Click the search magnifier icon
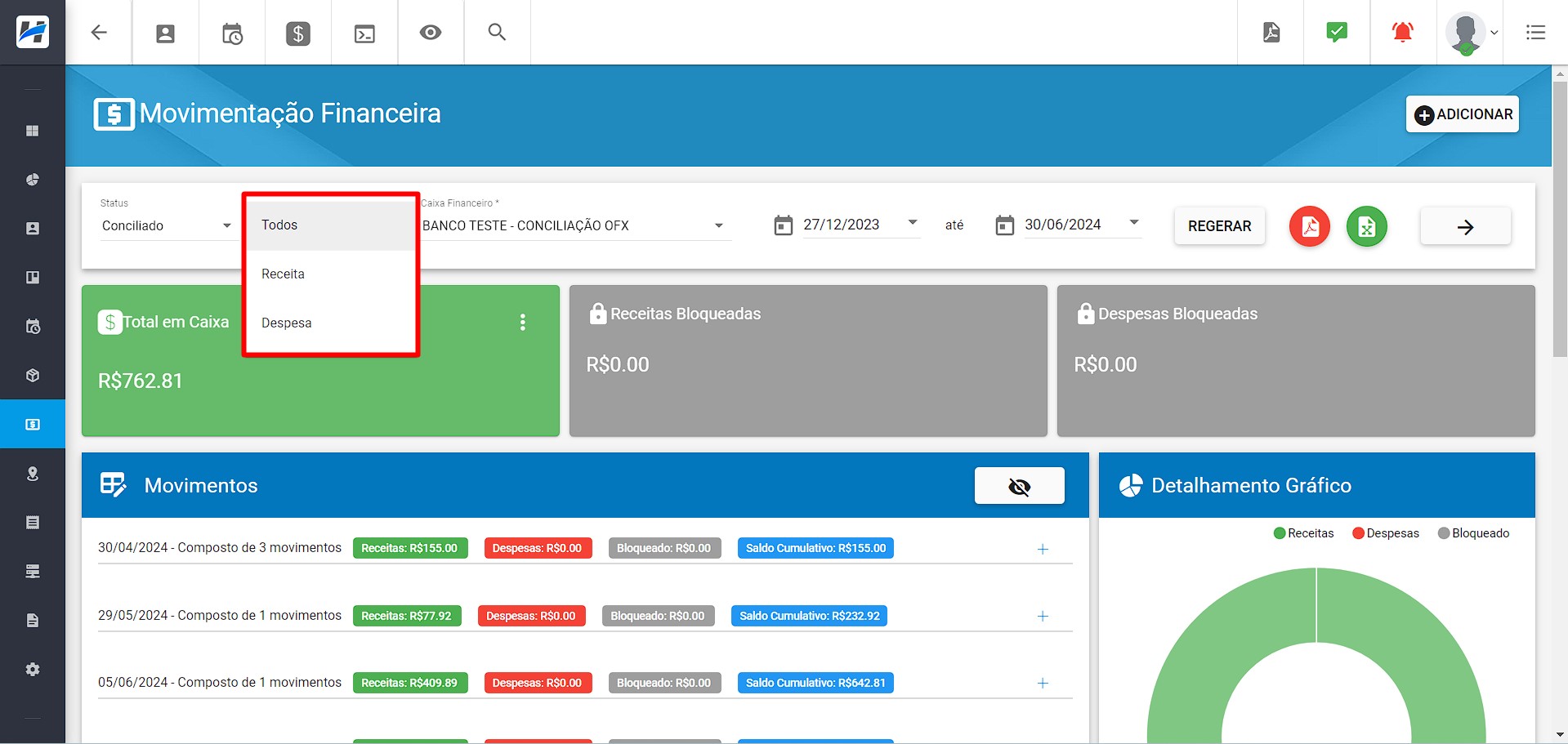Screen dimensions: 1568x744 (497, 32)
